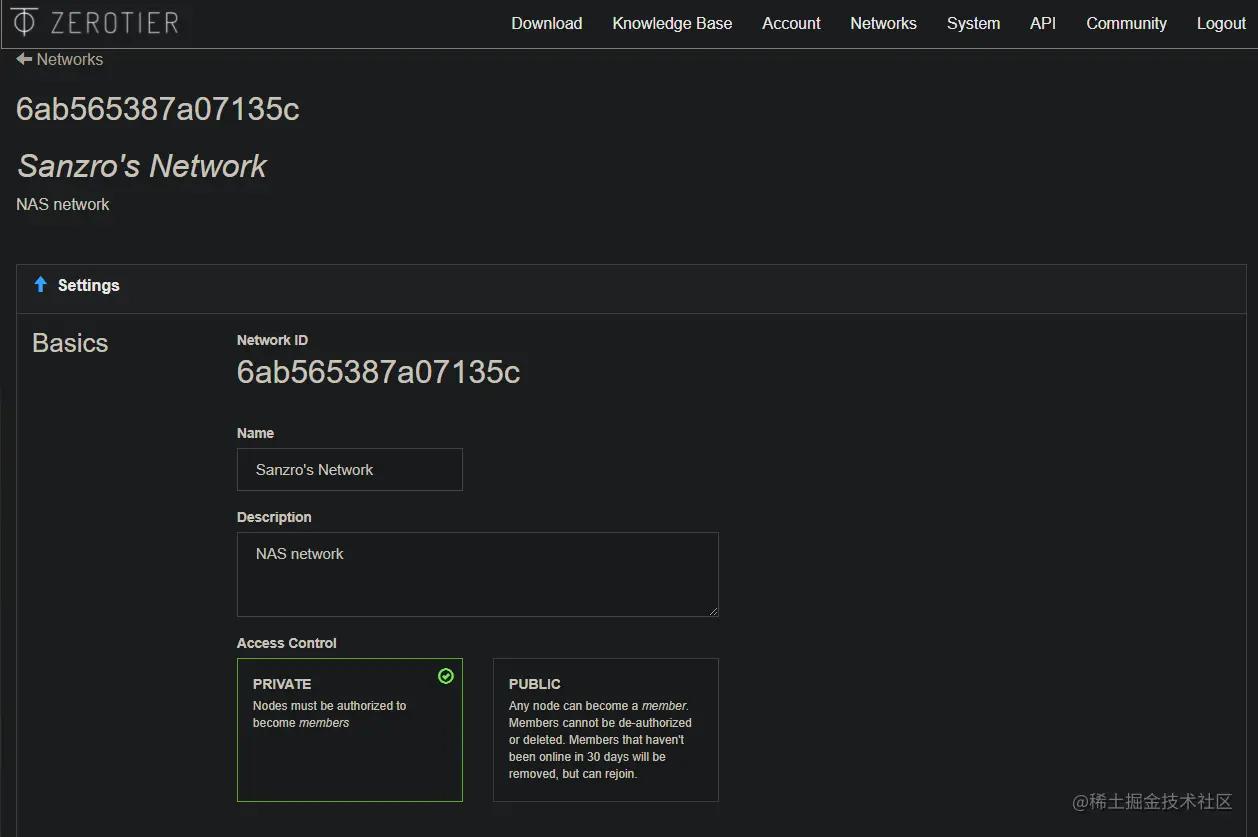
Task: Open Networks in the top navigation
Action: point(883,23)
